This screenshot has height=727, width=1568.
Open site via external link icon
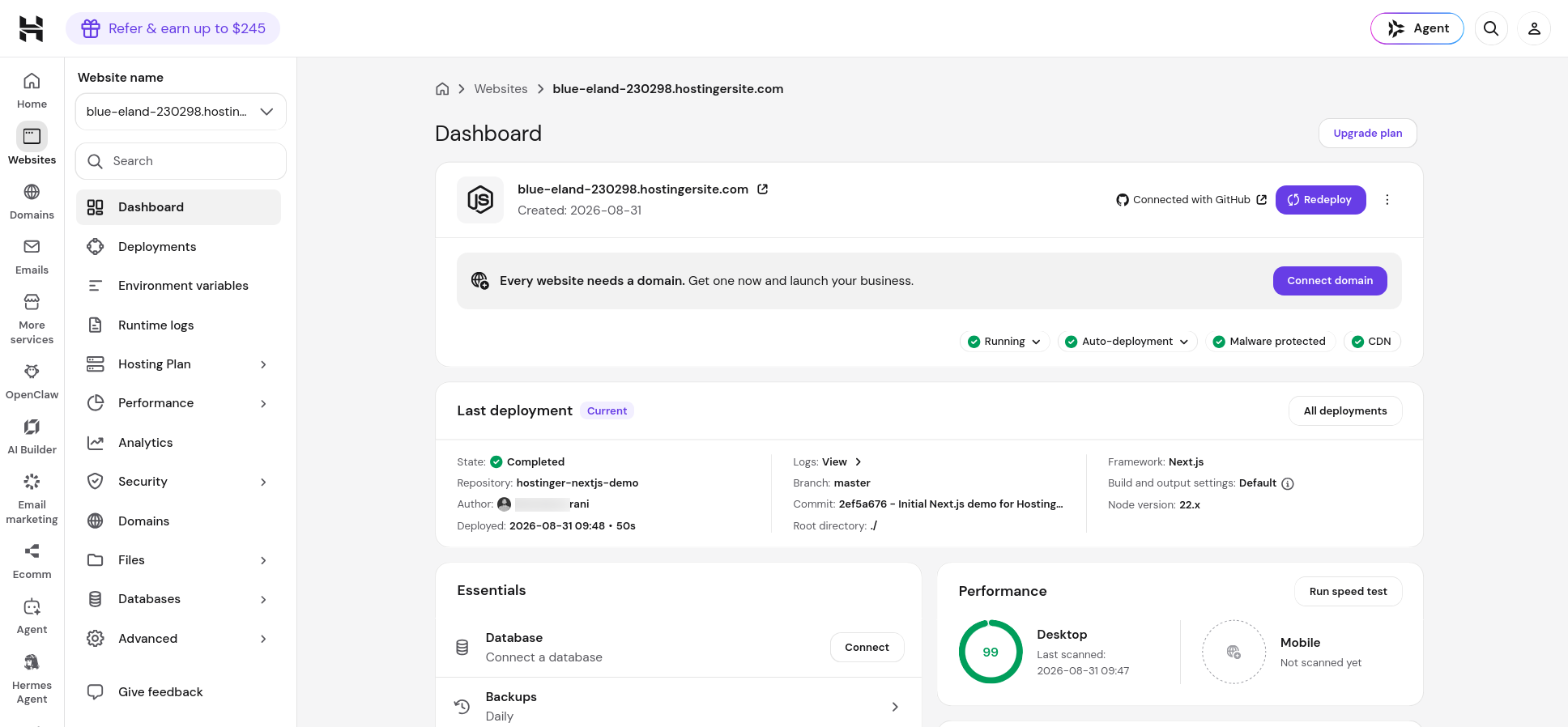coord(762,189)
